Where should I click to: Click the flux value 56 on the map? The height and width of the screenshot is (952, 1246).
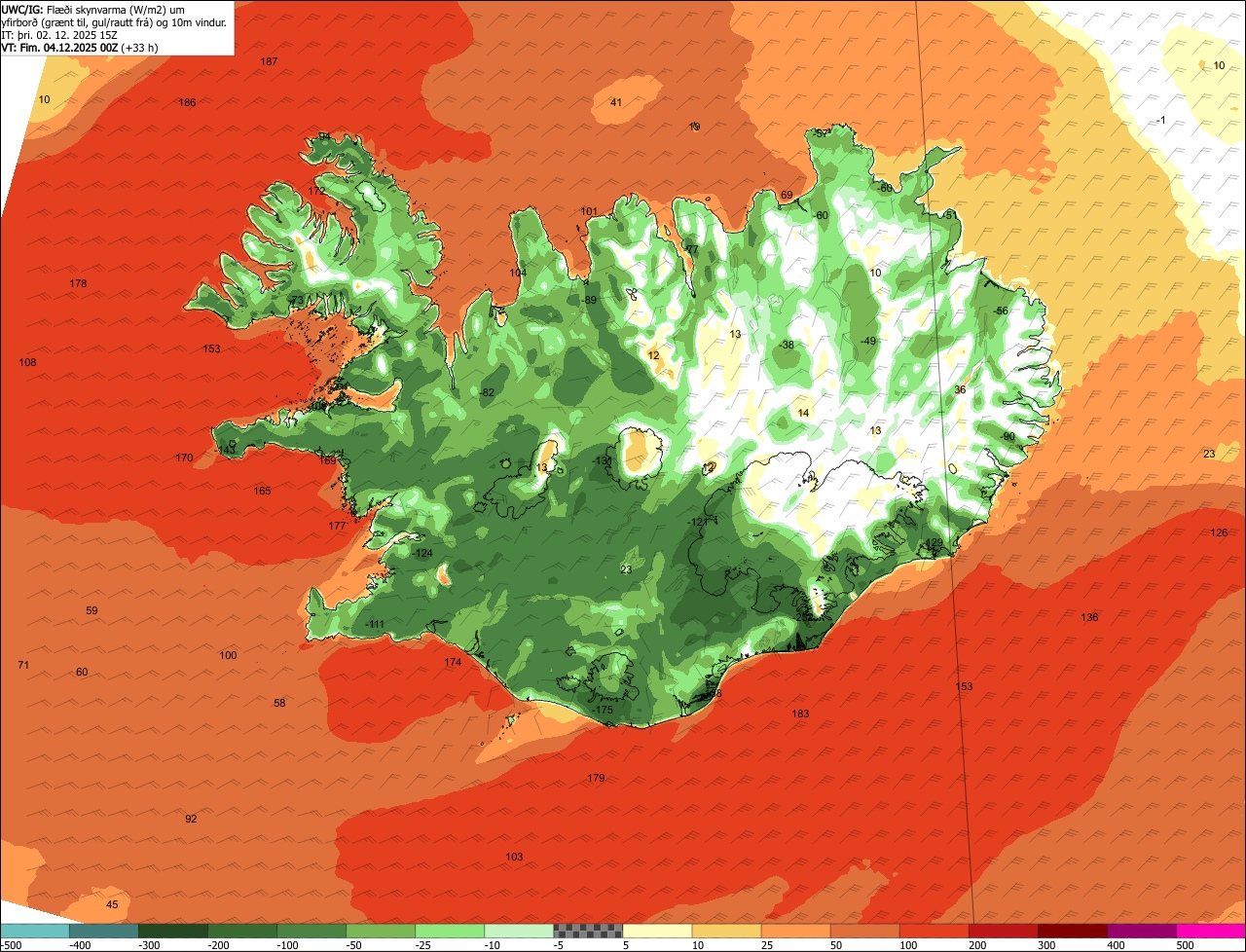tap(1003, 311)
